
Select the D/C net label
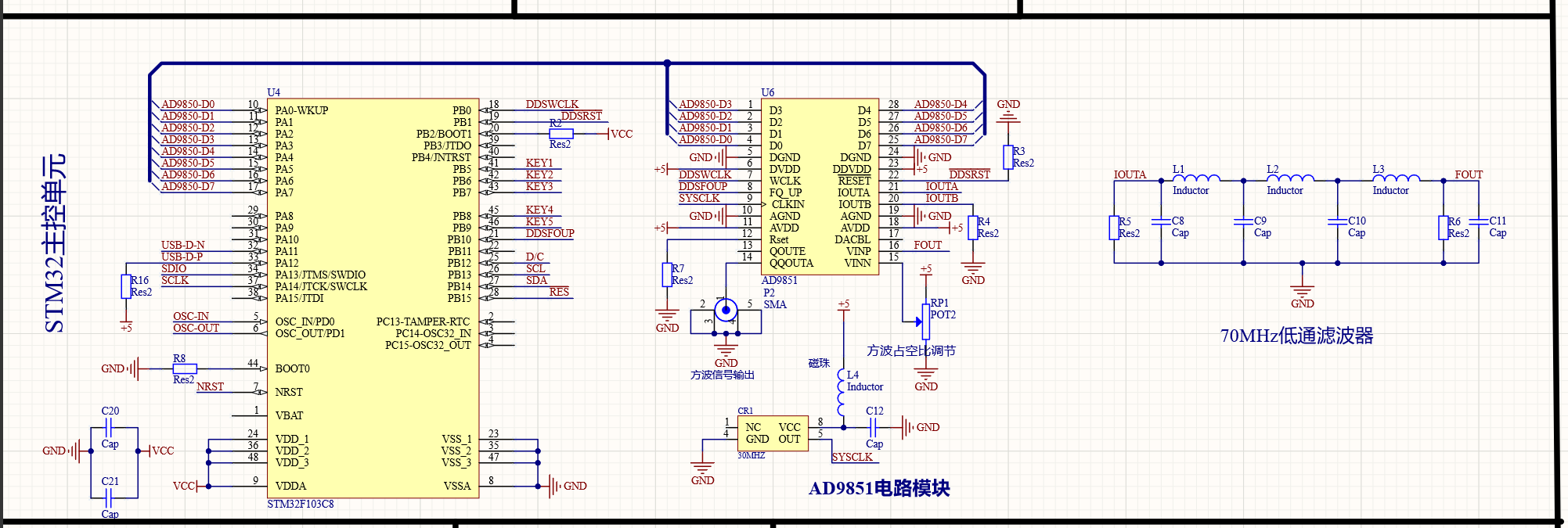535,257
